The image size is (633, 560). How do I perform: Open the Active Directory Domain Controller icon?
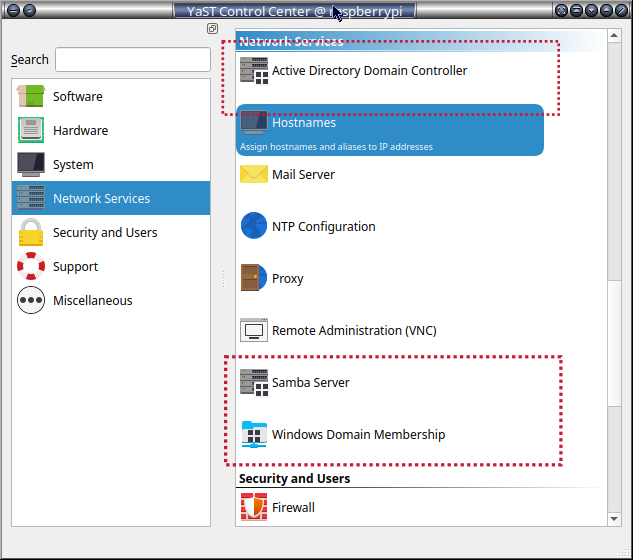tap(254, 71)
